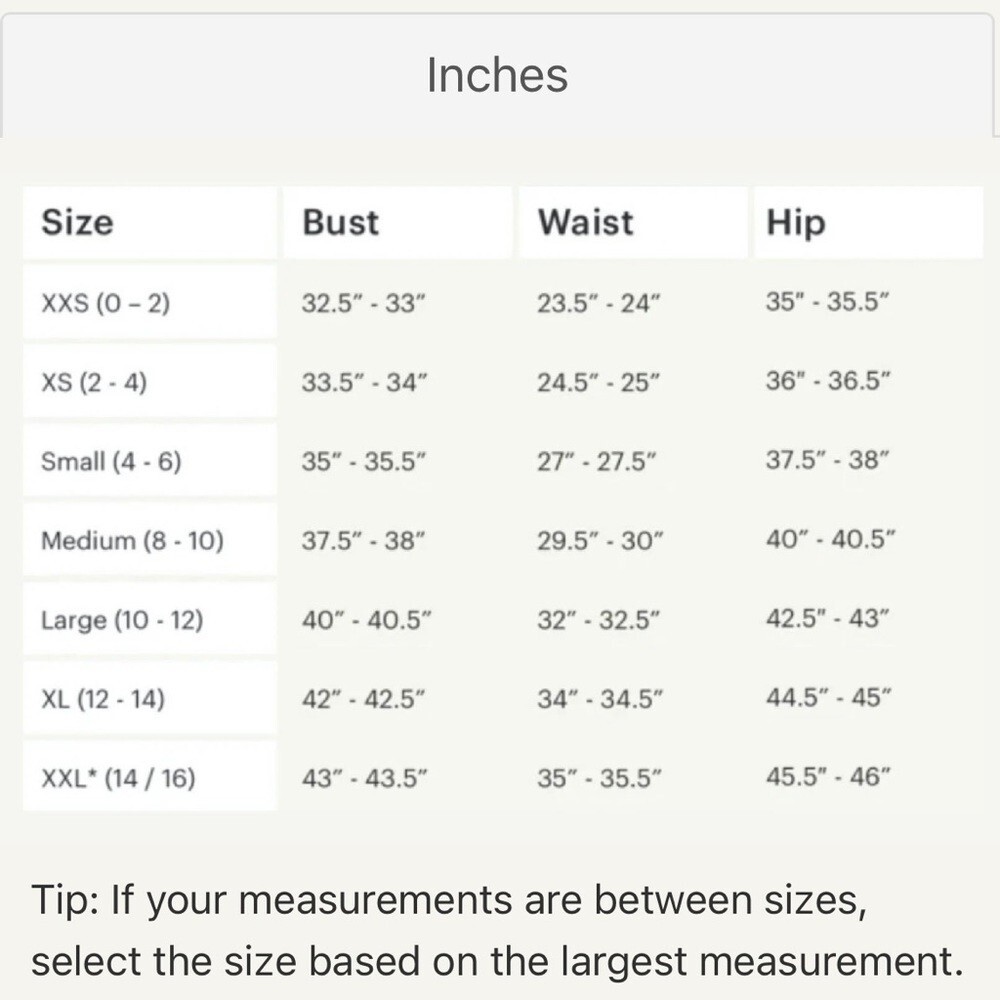This screenshot has width=1000, height=1000.
Task: Select the XL (12 - 14) size row
Action: pos(103,699)
